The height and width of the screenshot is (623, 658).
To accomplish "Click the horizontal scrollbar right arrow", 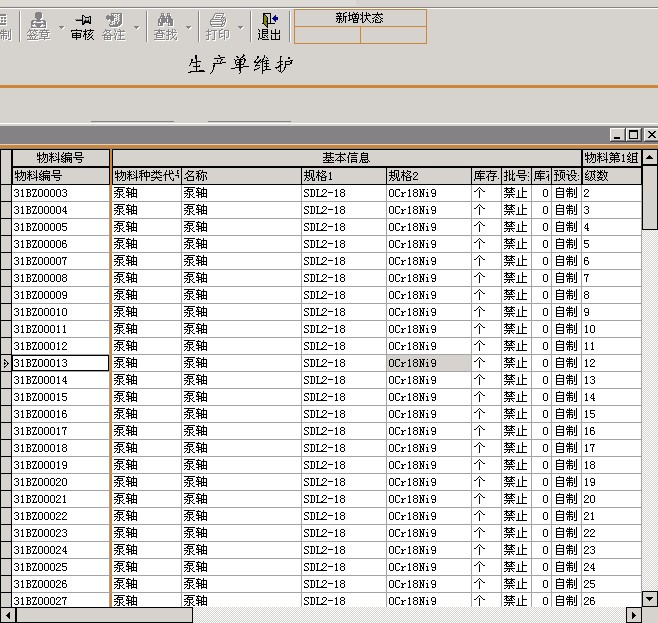I will 633,615.
